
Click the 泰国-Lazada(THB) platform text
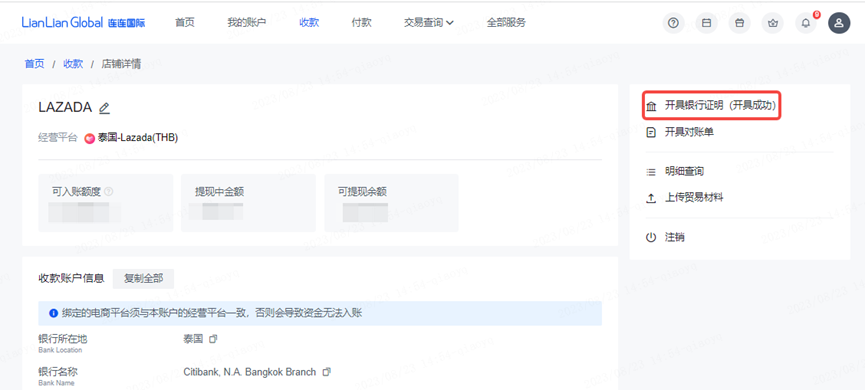(x=138, y=138)
